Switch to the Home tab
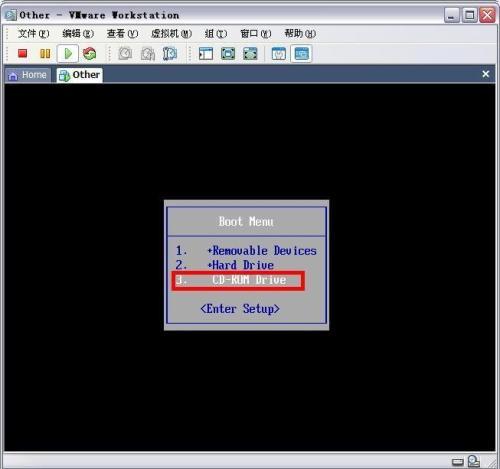 coord(28,75)
